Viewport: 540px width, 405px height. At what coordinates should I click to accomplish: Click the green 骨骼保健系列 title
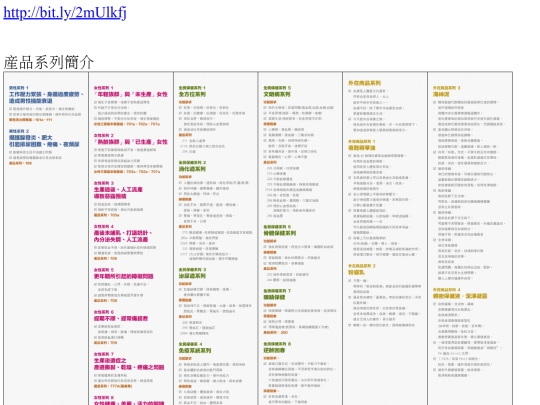(x=280, y=233)
